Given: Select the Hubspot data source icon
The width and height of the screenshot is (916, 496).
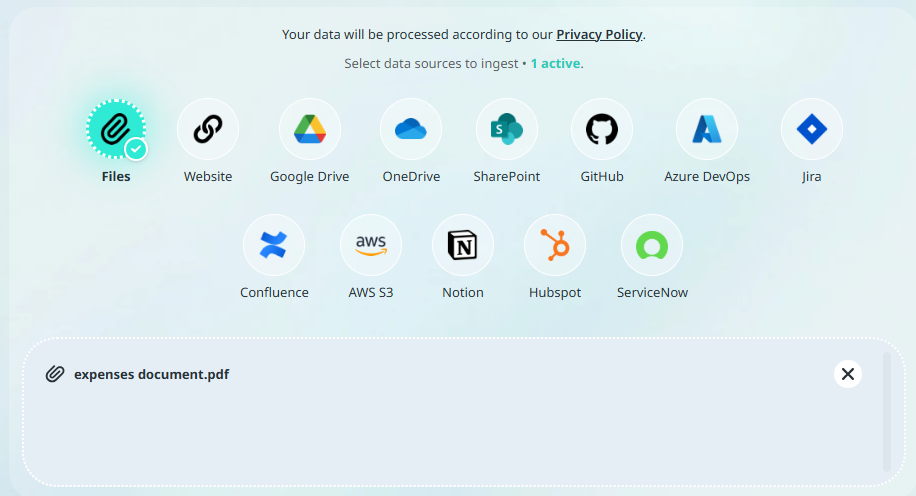Looking at the screenshot, I should (x=555, y=245).
